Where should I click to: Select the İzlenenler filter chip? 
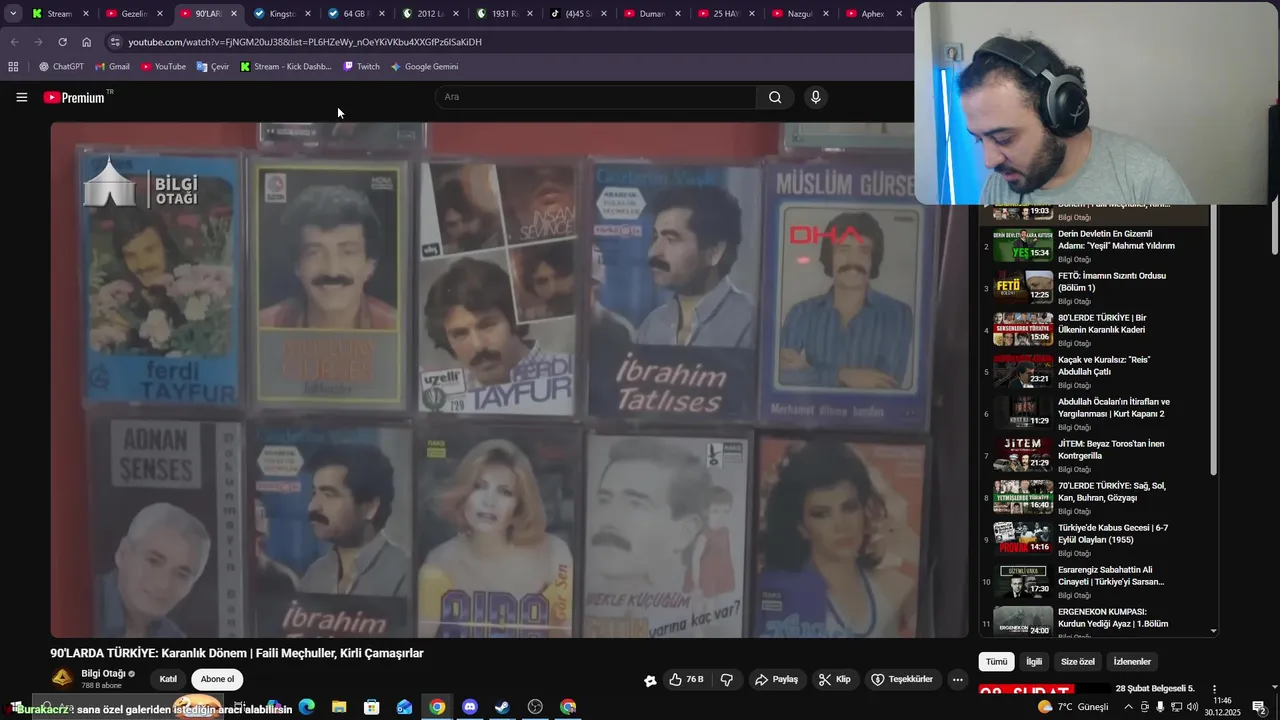pyautogui.click(x=1132, y=661)
